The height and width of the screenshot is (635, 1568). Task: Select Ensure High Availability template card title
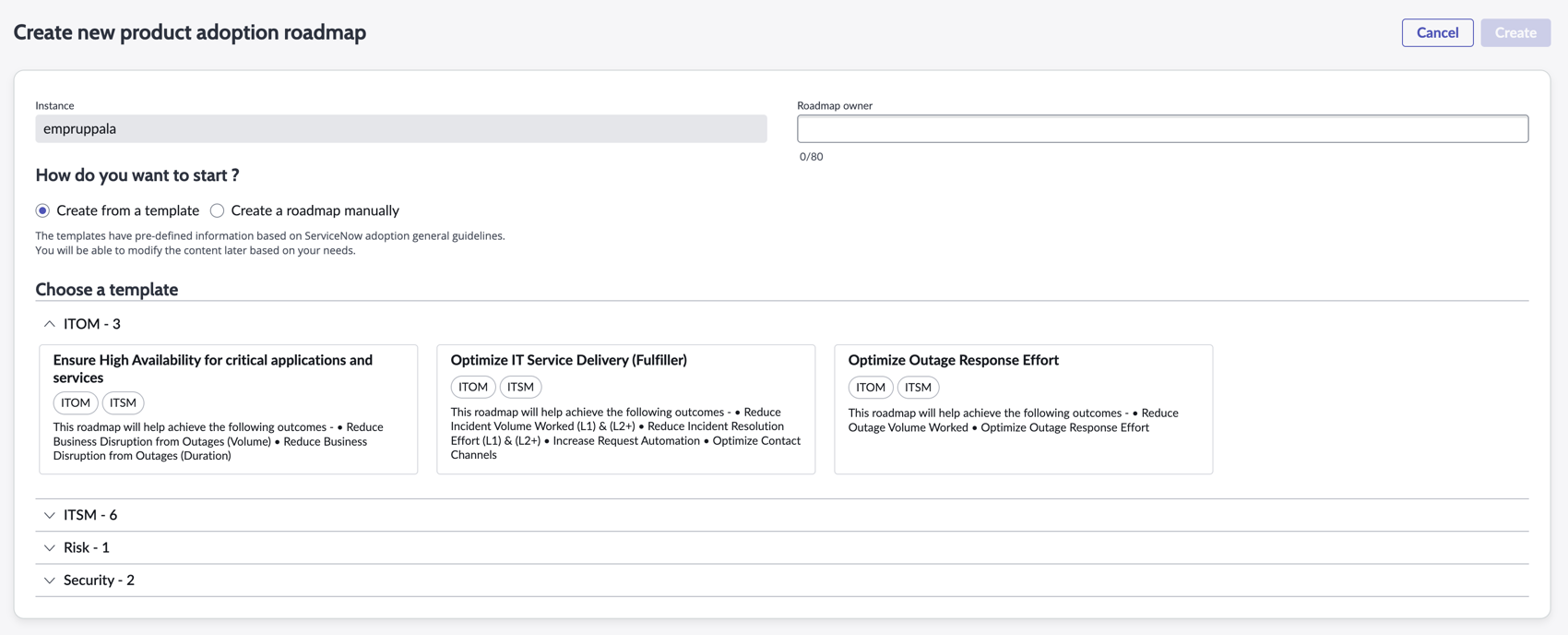tap(213, 368)
